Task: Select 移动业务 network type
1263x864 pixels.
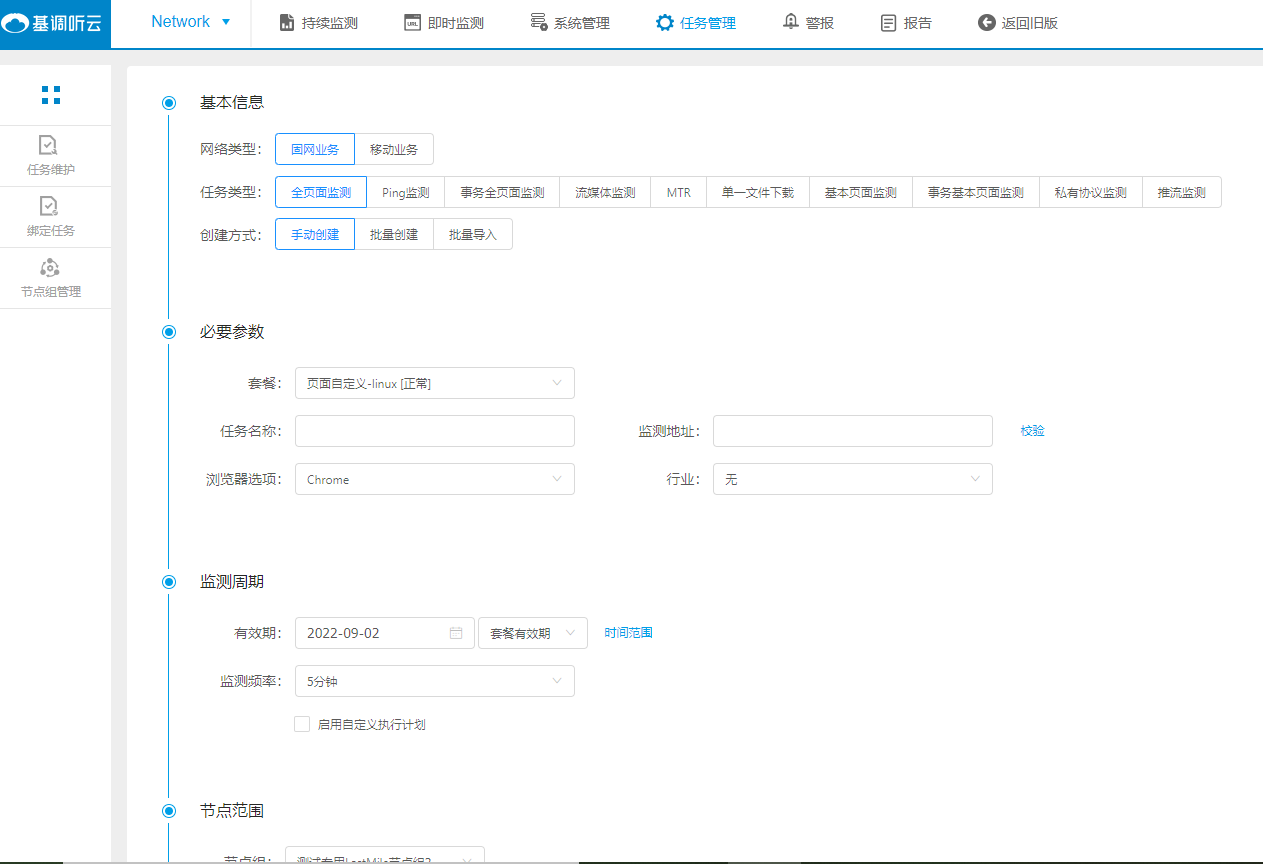Action: click(x=394, y=150)
